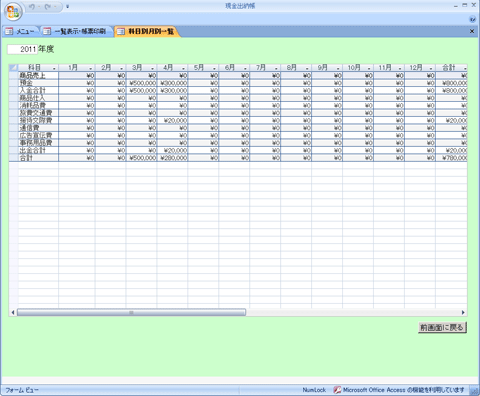Open the 2月 column filter dropdown

[x=122, y=68]
